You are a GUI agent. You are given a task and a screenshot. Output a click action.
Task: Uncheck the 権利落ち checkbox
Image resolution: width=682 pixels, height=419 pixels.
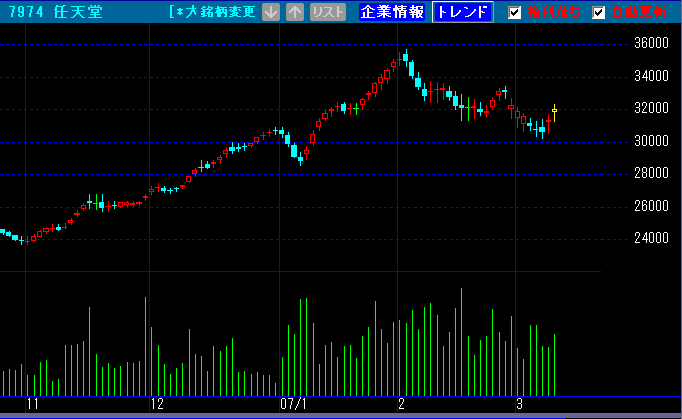tap(515, 12)
